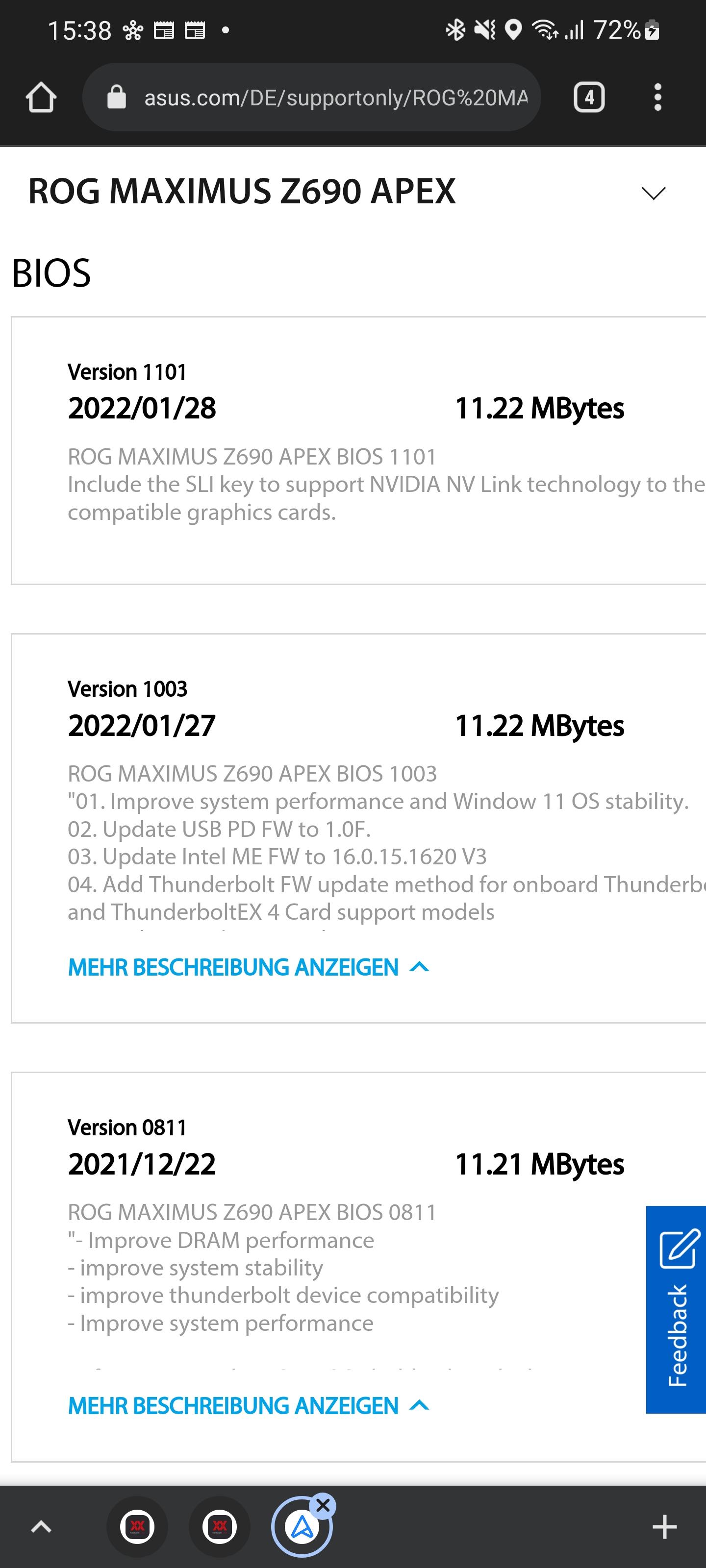
Task: Open the second red app icon in bottom bar
Action: (220, 1527)
